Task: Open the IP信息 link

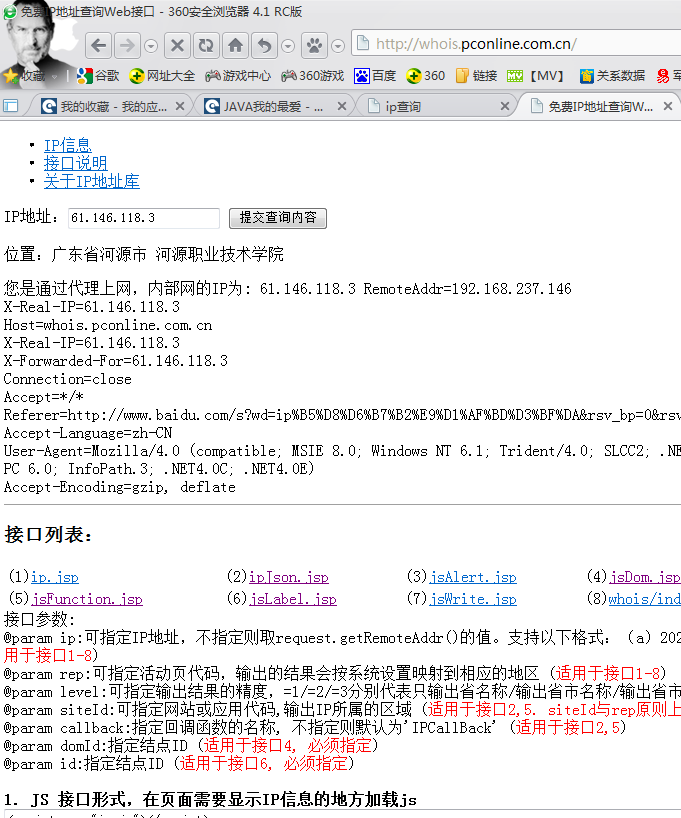Action: tap(68, 145)
